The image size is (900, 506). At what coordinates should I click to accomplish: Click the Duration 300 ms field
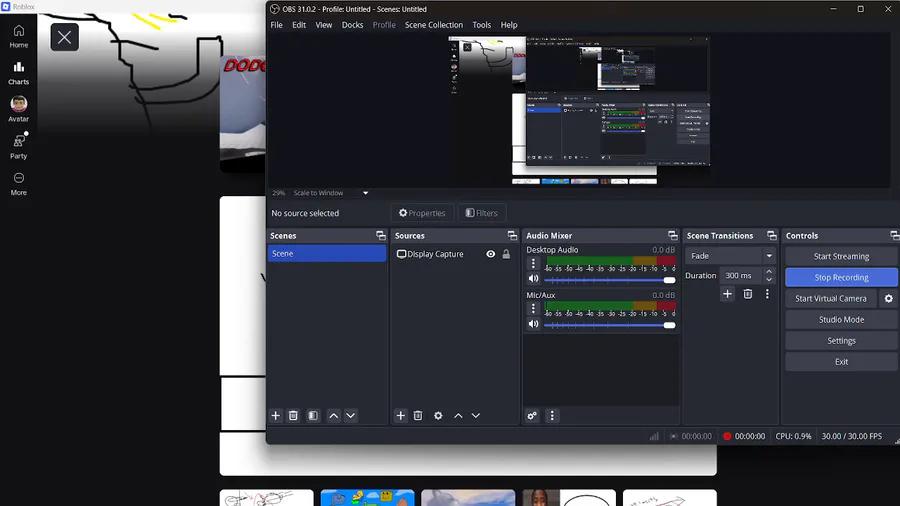742,275
